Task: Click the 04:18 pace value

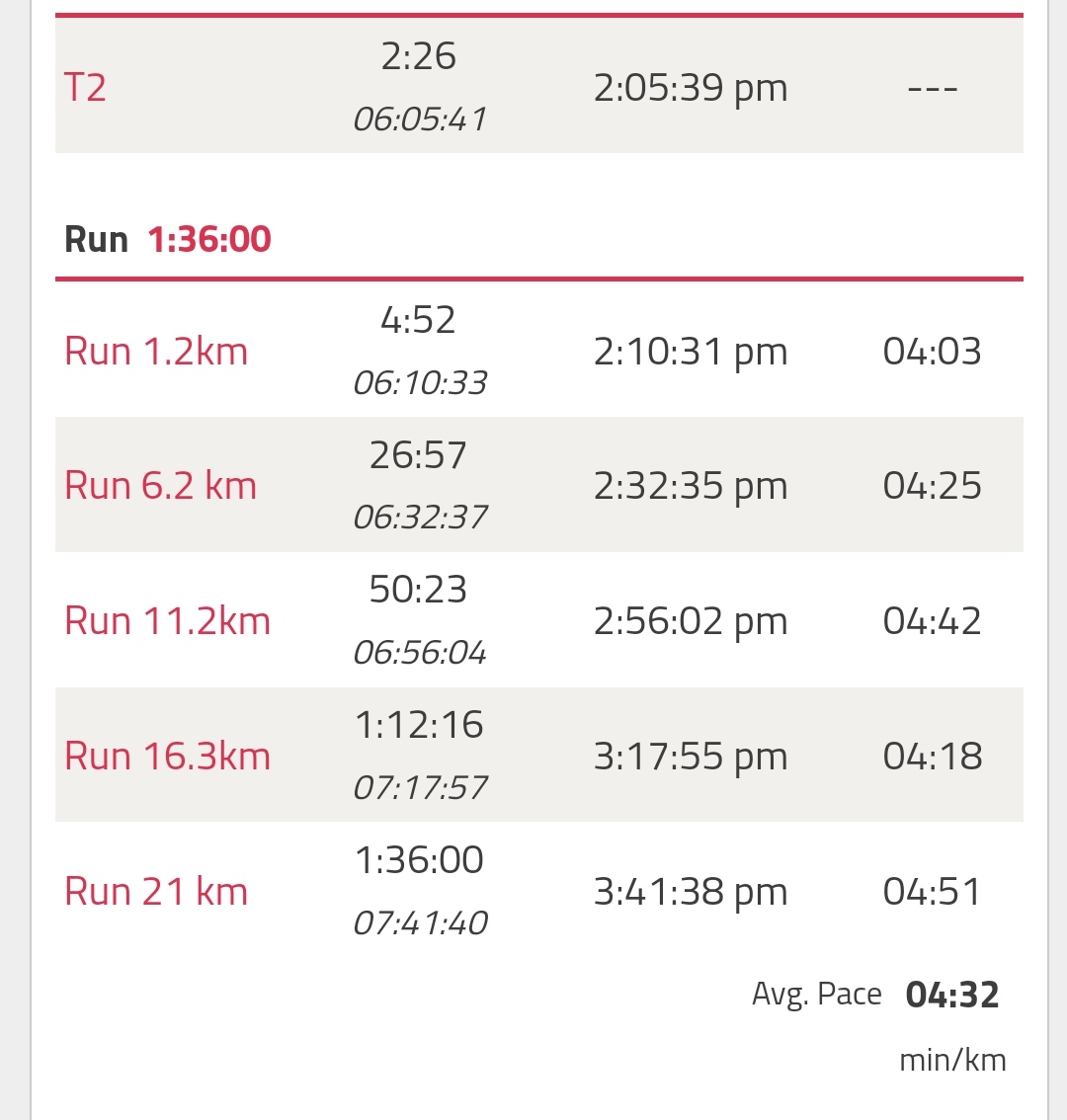Action: 932,755
